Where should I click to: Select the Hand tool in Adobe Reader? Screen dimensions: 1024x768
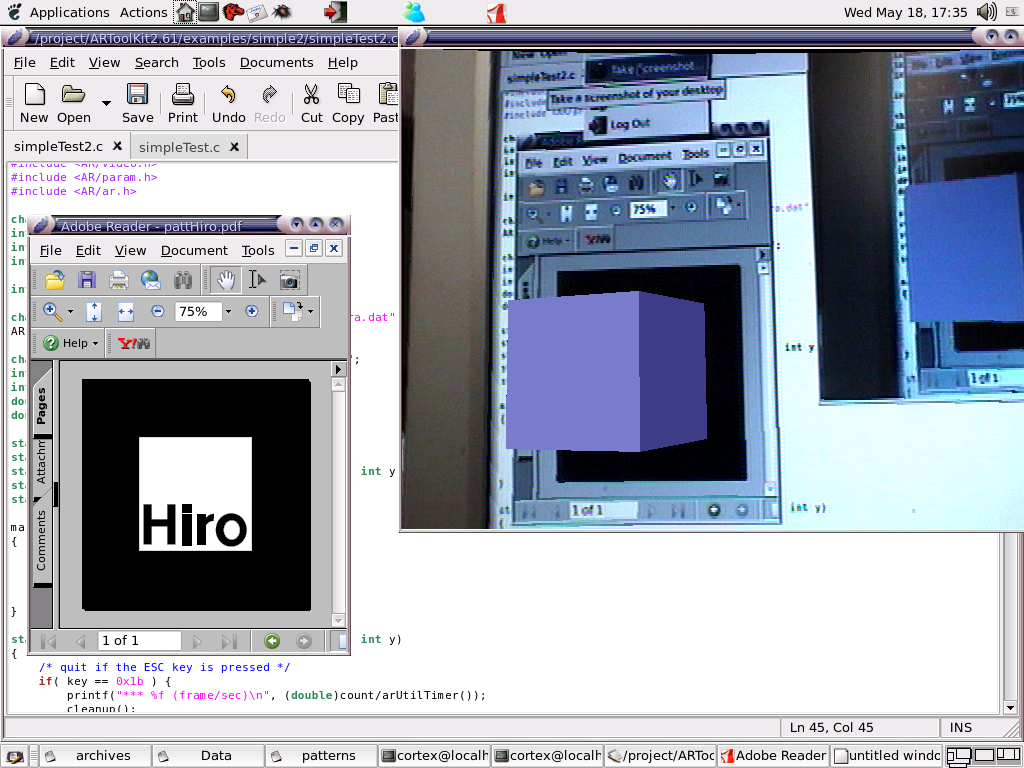point(225,280)
